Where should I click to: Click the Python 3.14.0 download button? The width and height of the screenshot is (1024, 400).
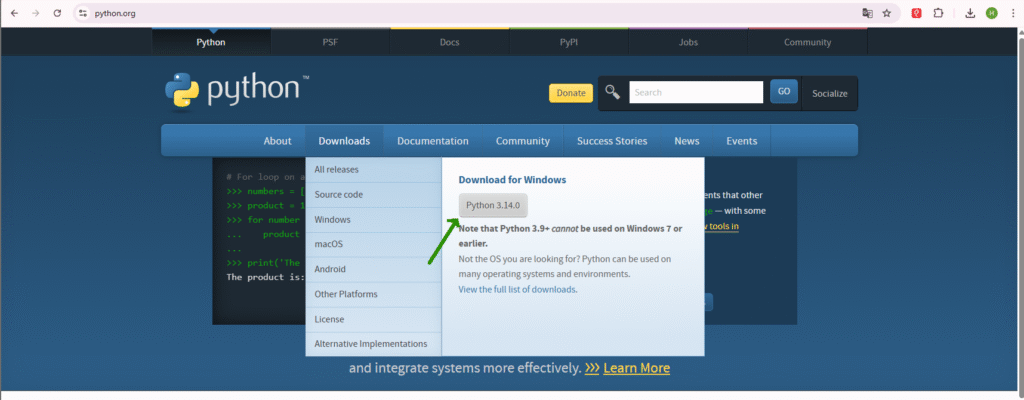point(493,205)
